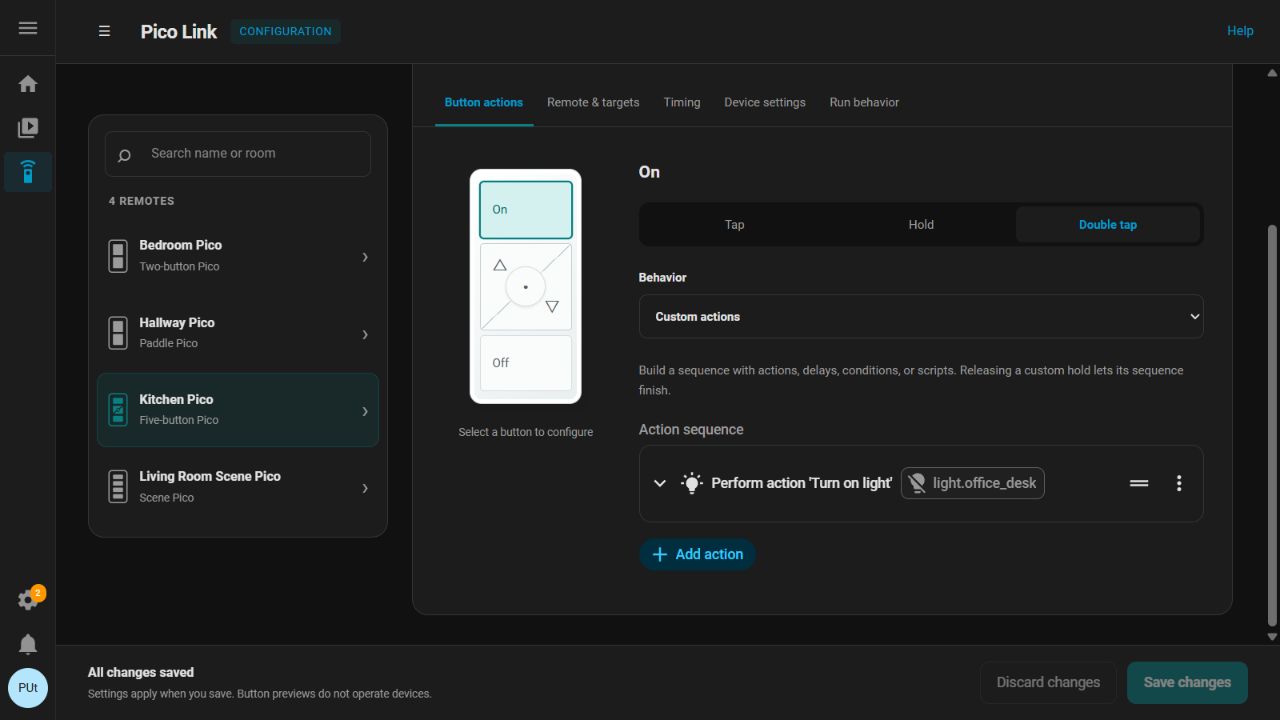Open Kitchen Pico via its chevron
The image size is (1280, 720).
(365, 411)
